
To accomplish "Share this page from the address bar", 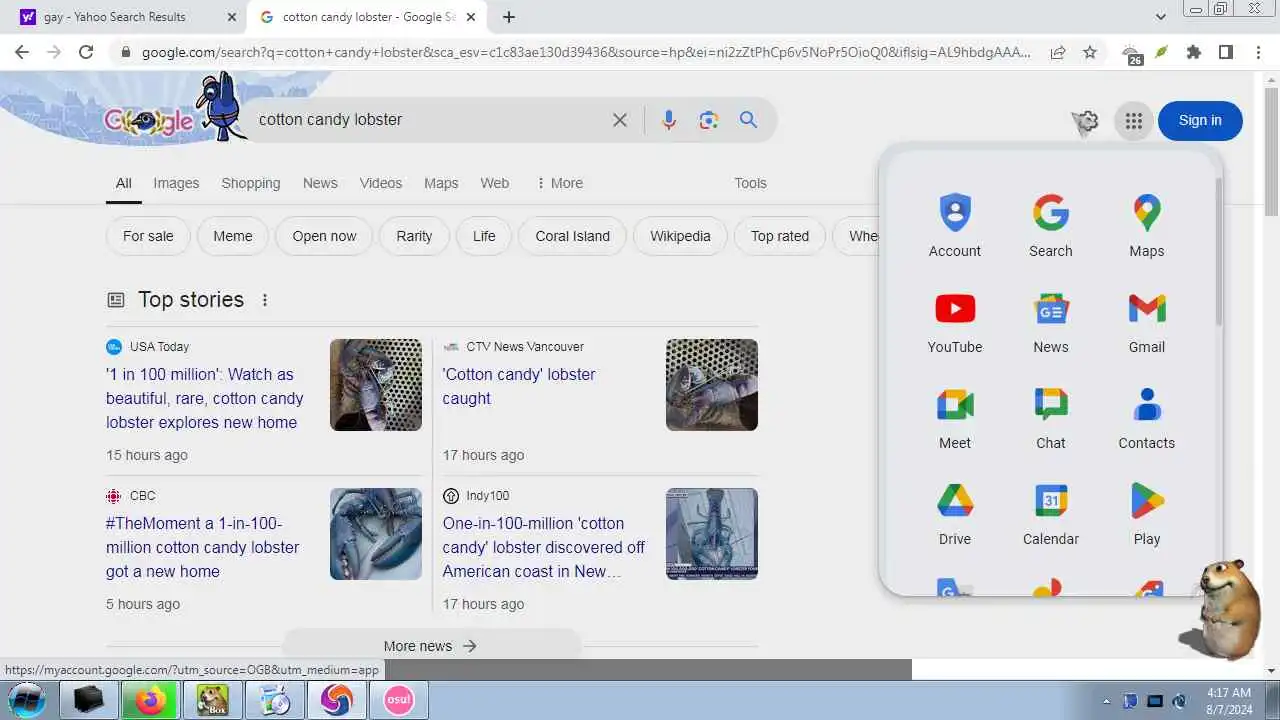I will 1057,52.
